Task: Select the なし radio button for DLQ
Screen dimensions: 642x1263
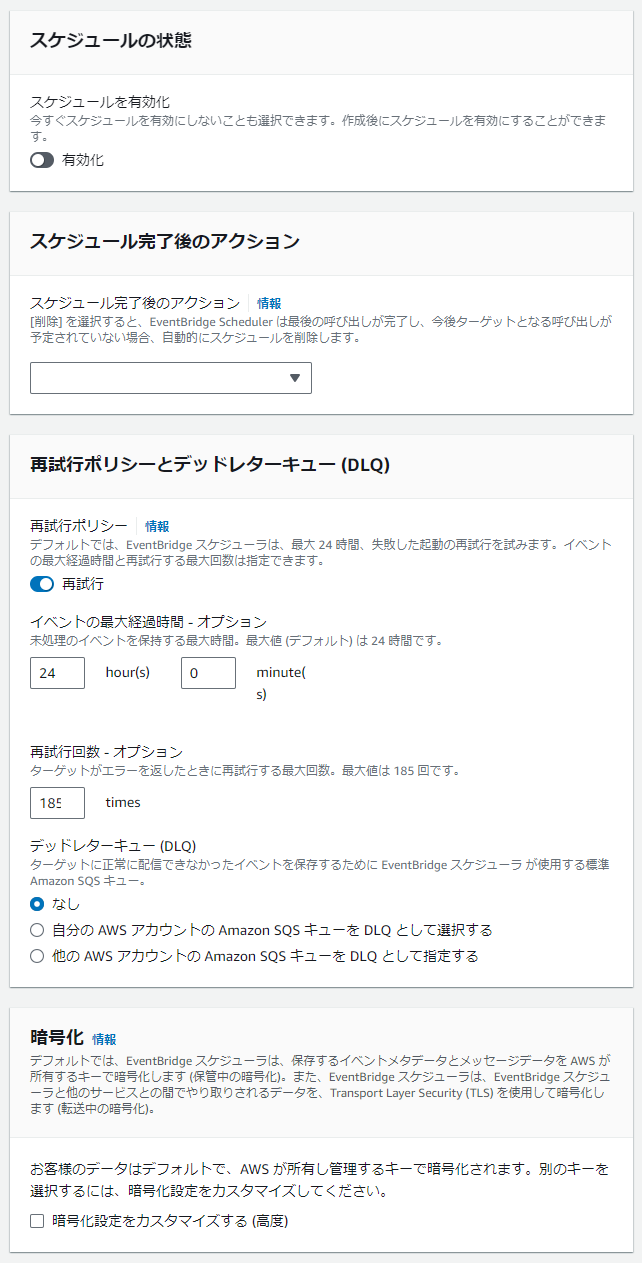Action: [x=37, y=904]
